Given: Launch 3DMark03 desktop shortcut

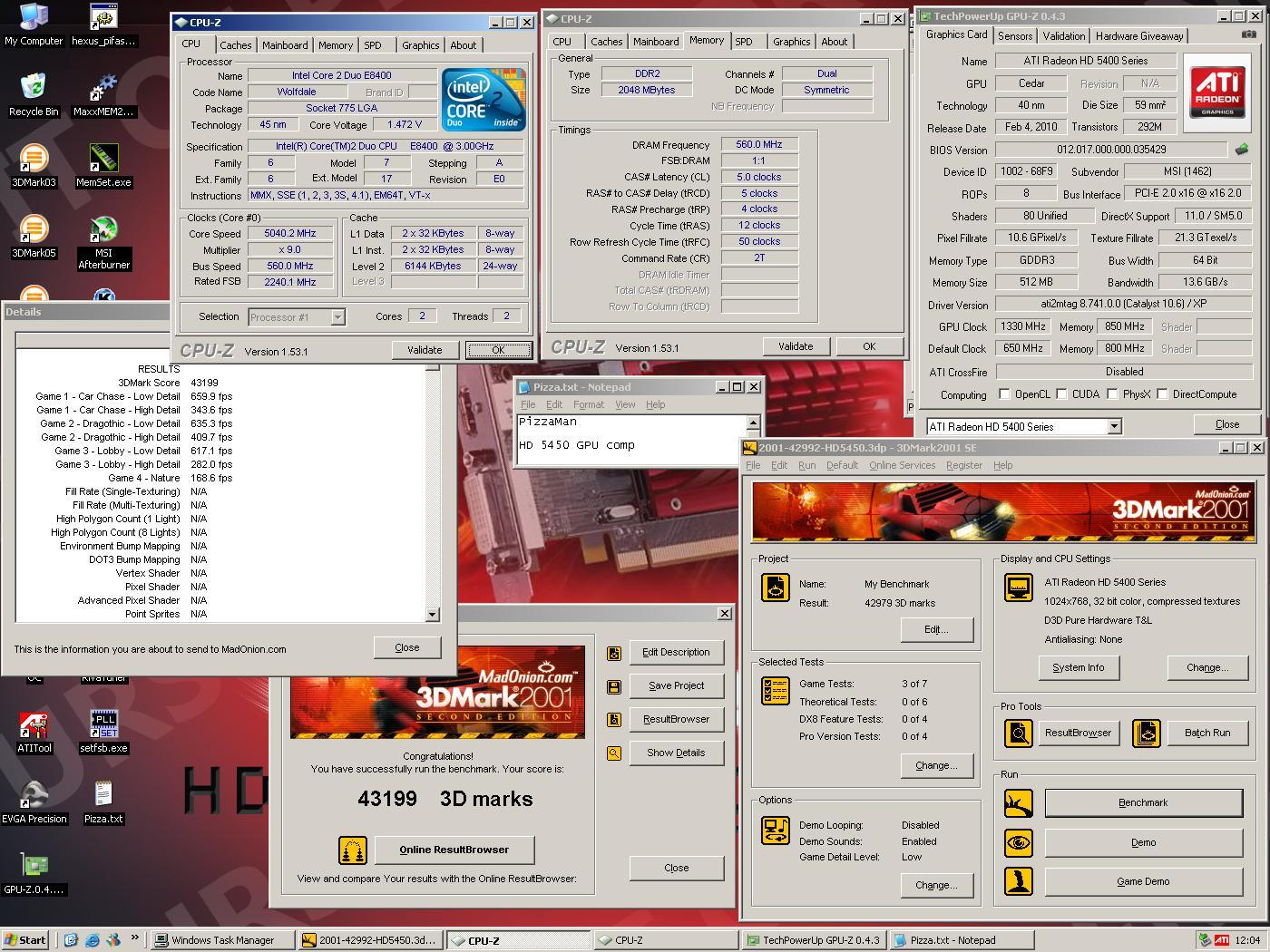Looking at the screenshot, I should click(34, 166).
